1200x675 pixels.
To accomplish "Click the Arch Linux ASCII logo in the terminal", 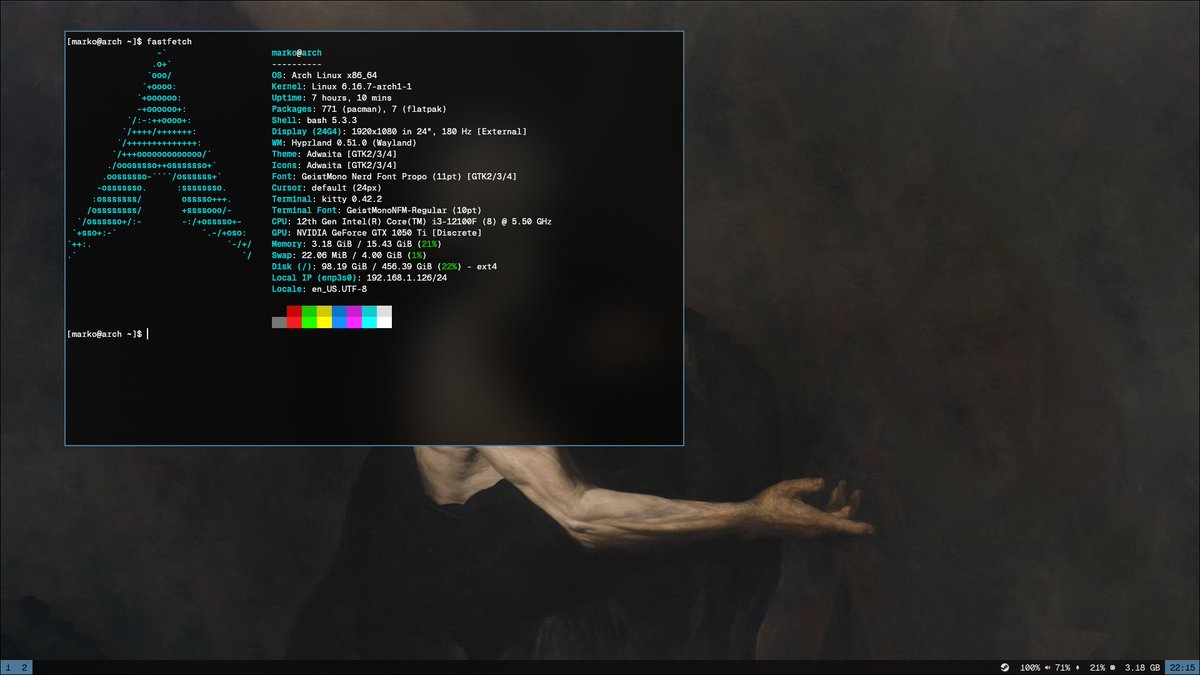I will 159,154.
